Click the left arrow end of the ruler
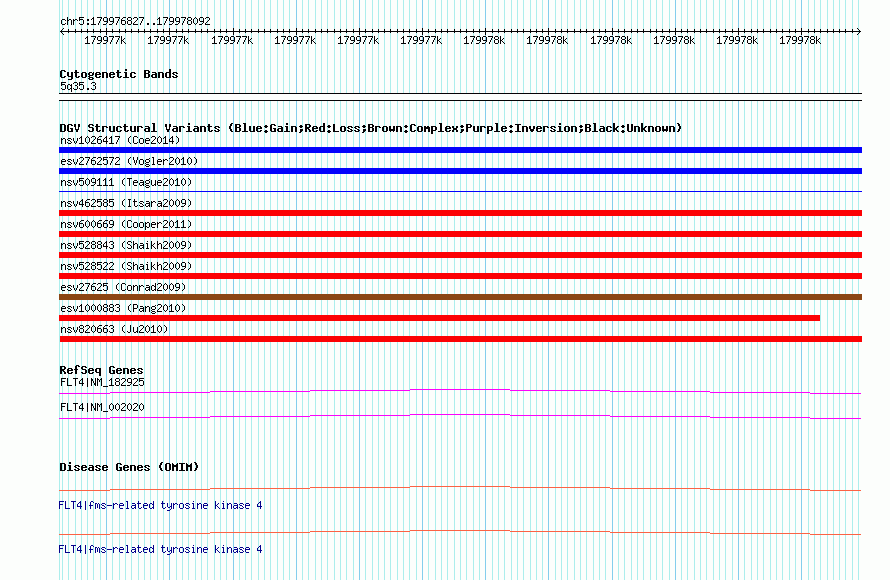Image resolution: width=890 pixels, height=580 pixels. click(x=62, y=32)
